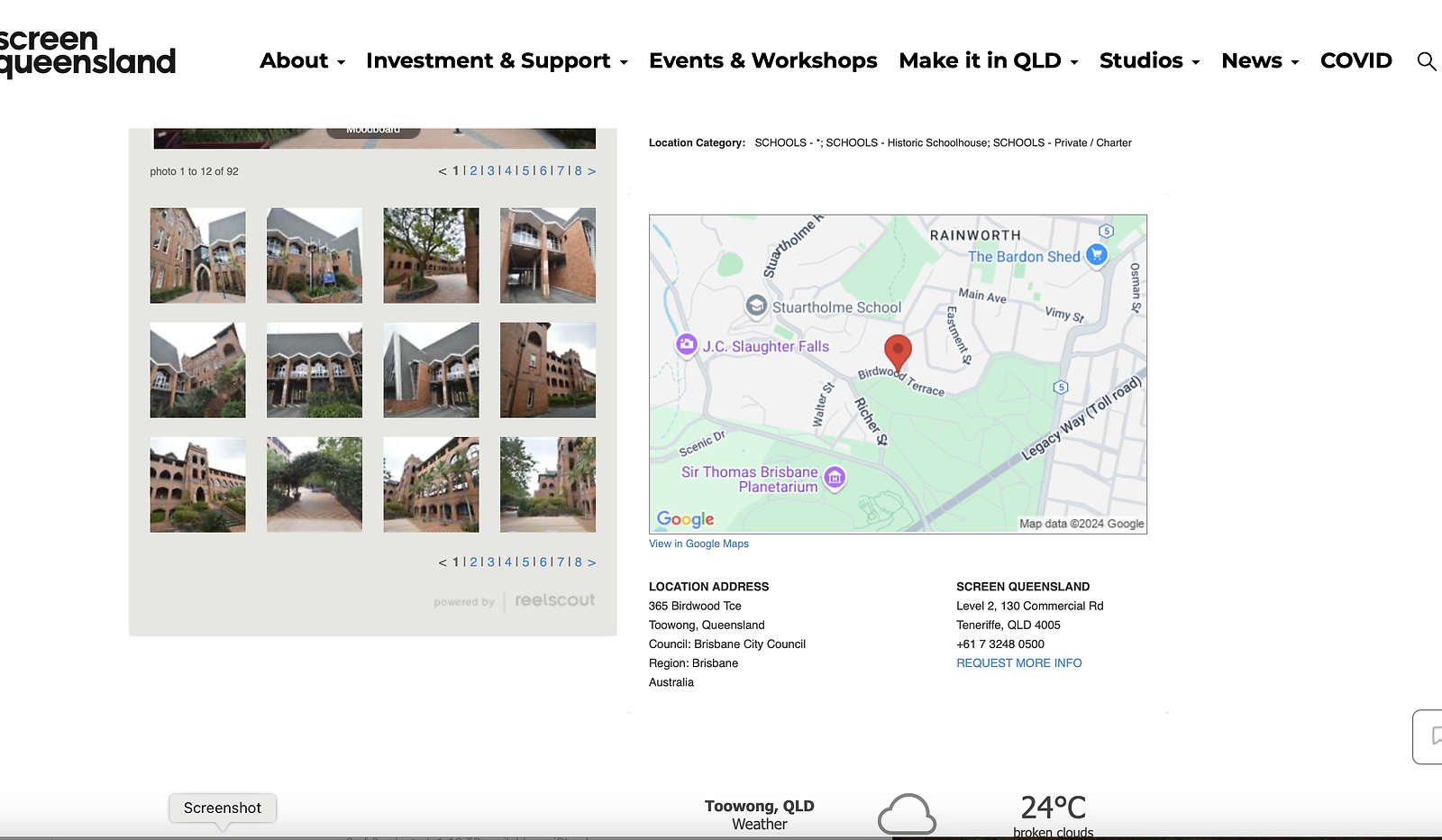Open tree courtyard thumbnail in first row
The width and height of the screenshot is (1442, 840).
click(431, 255)
